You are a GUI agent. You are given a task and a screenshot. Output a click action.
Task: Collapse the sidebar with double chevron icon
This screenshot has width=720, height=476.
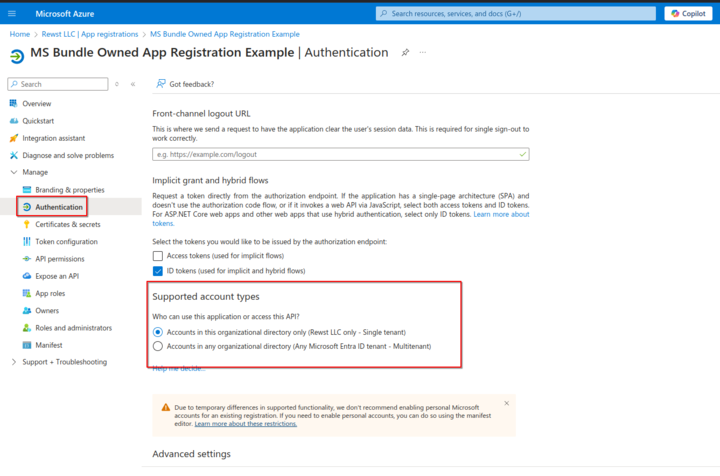(x=133, y=84)
